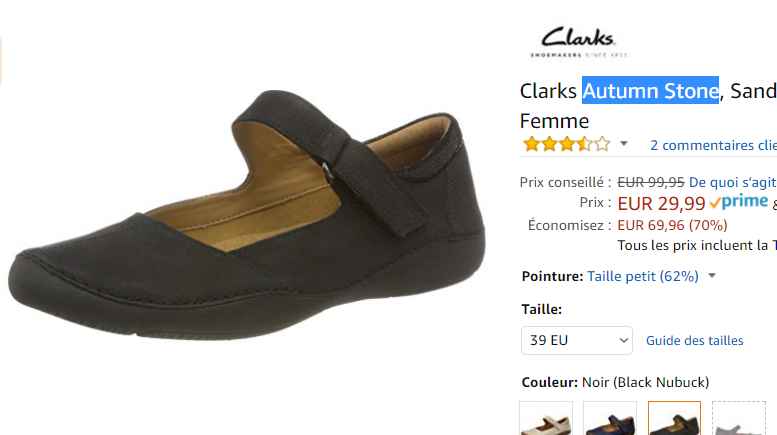Click the Taille petit (62%) link
Screen dimensions: 777x435
[643, 276]
